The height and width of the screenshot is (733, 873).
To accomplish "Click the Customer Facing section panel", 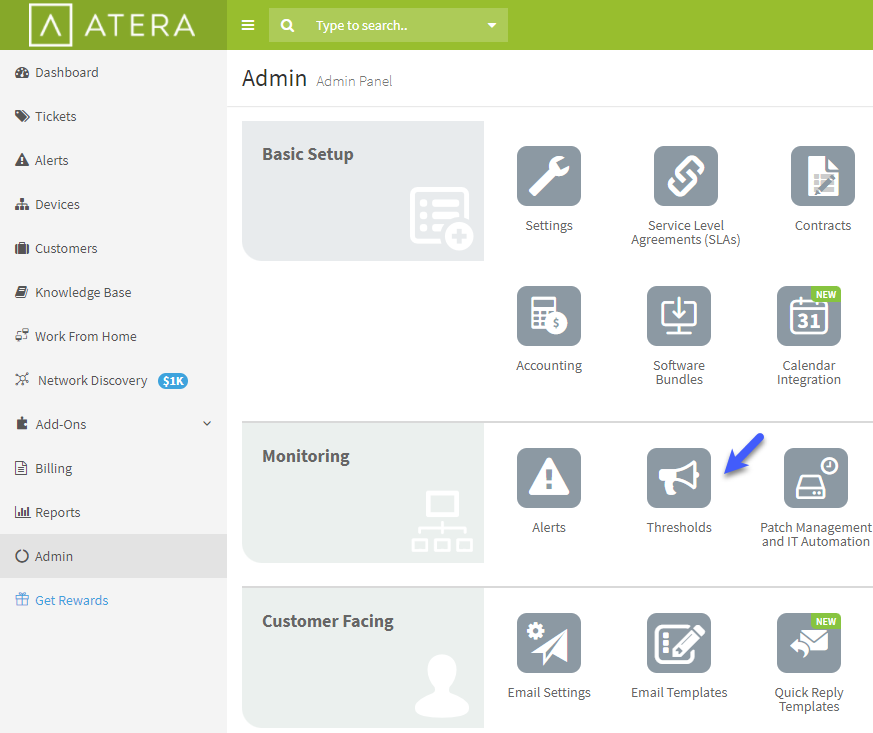I will [x=362, y=658].
